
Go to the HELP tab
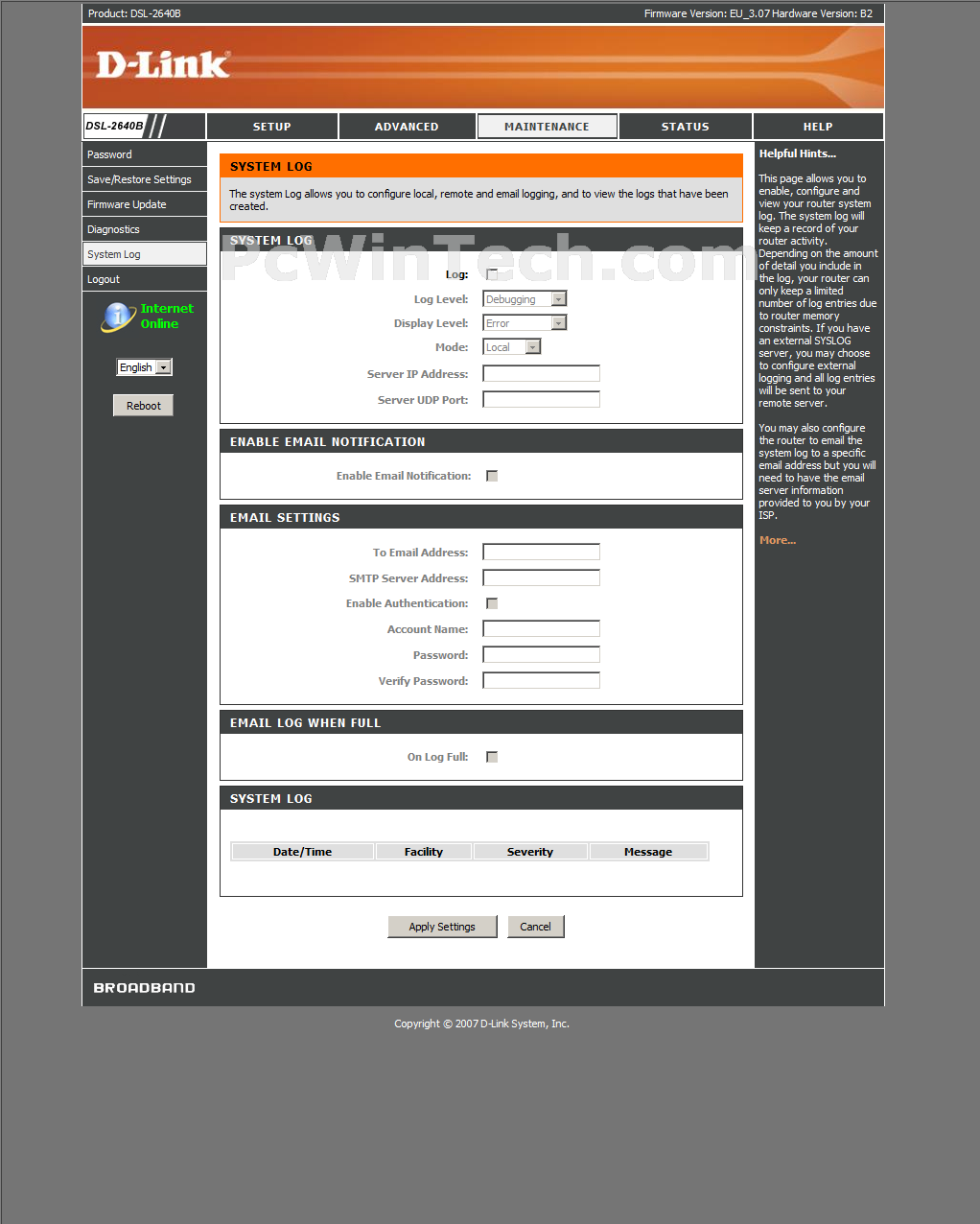click(818, 127)
